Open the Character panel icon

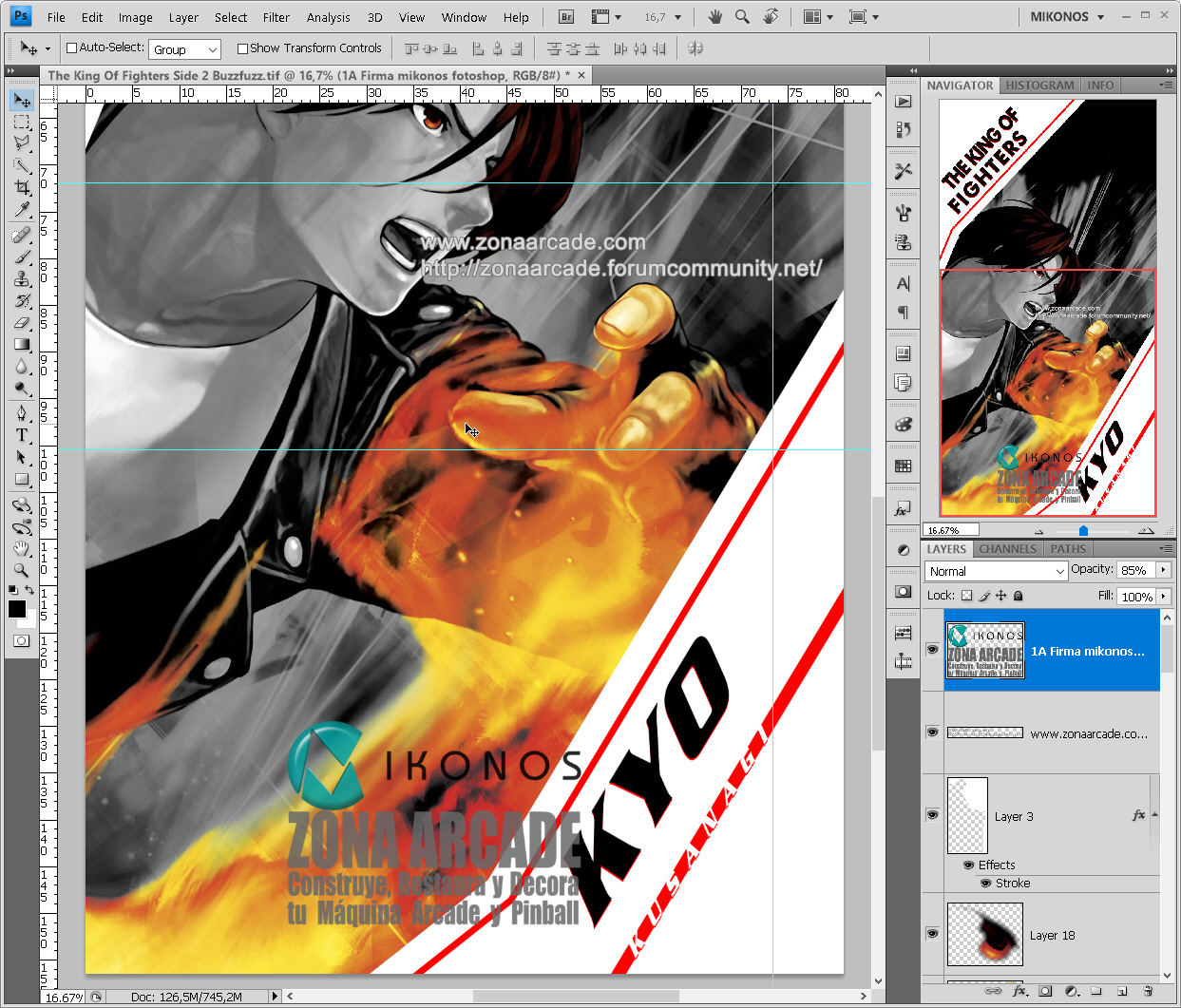pyautogui.click(x=904, y=283)
